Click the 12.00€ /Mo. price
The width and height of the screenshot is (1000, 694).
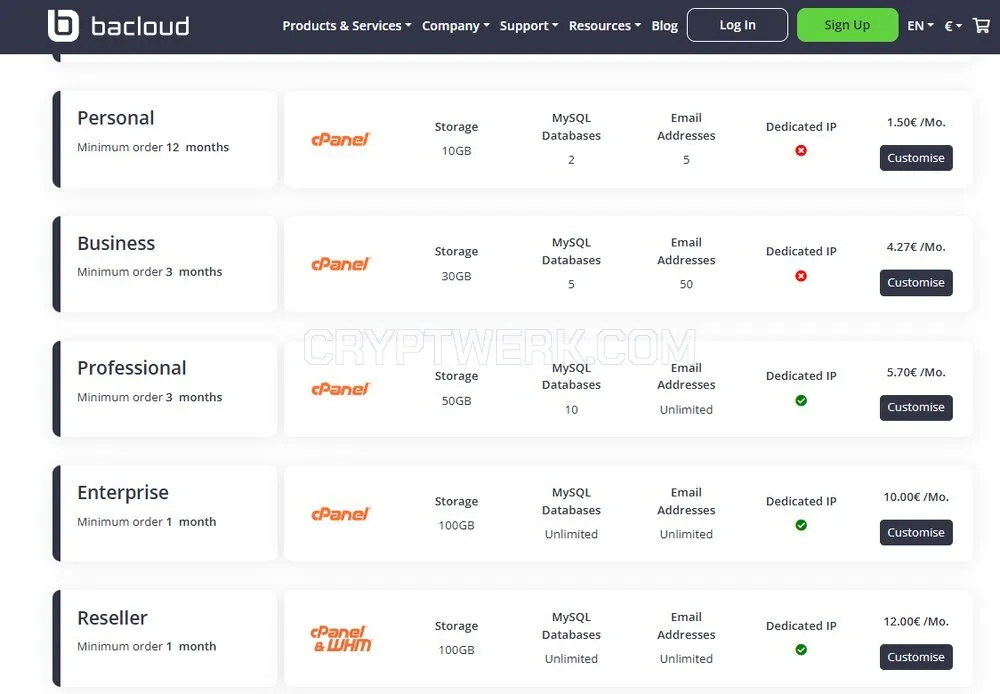pos(916,621)
